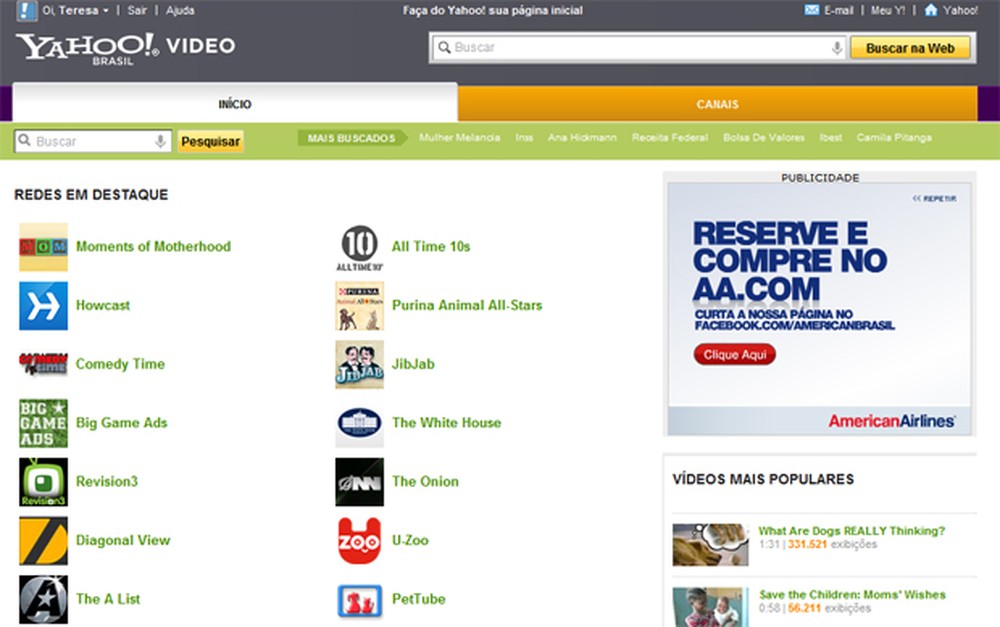The width and height of the screenshot is (1000, 627).
Task: Click the Buscar na Web button
Action: coord(910,48)
